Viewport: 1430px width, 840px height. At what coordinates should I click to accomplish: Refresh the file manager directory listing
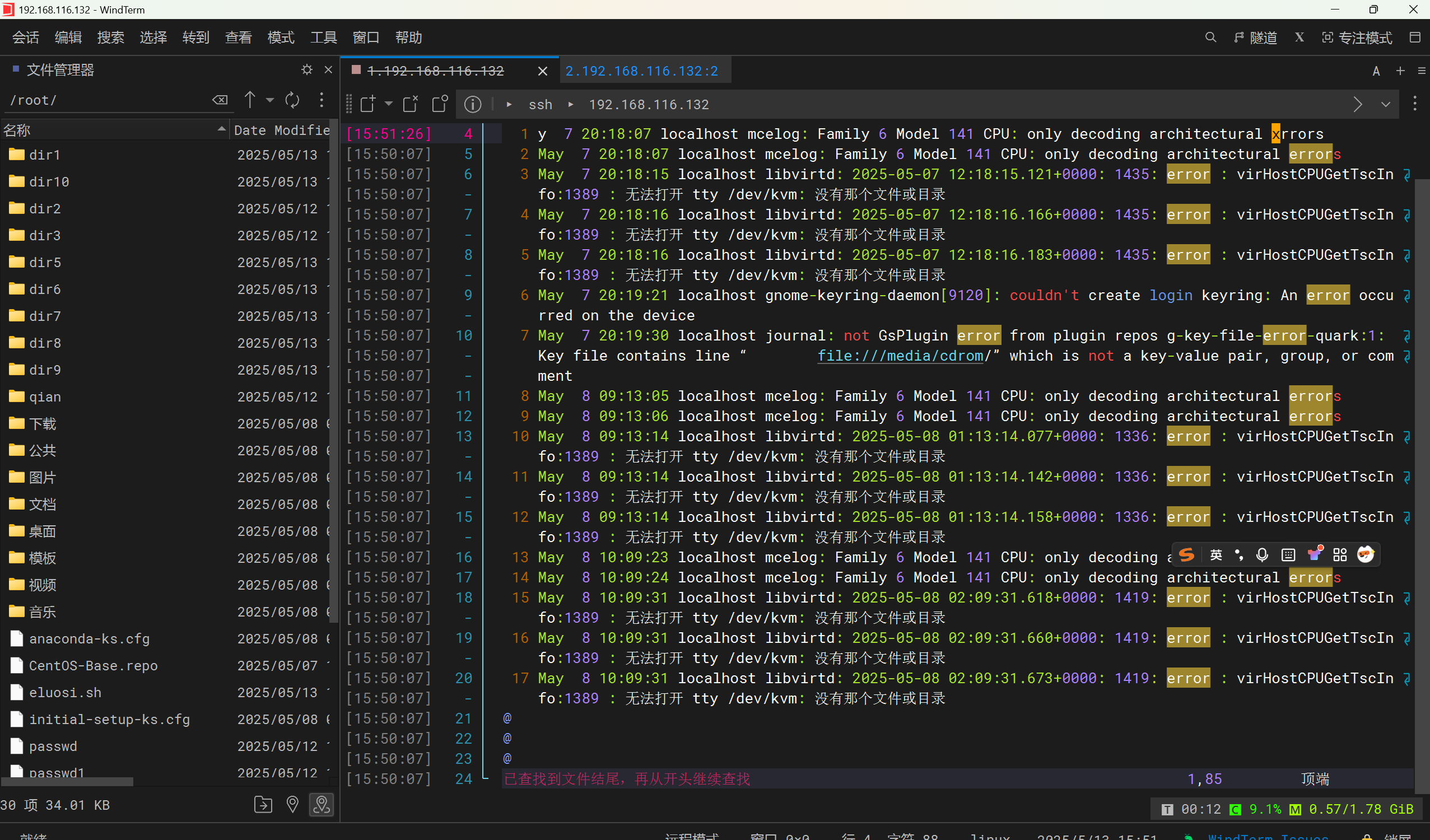(x=292, y=100)
